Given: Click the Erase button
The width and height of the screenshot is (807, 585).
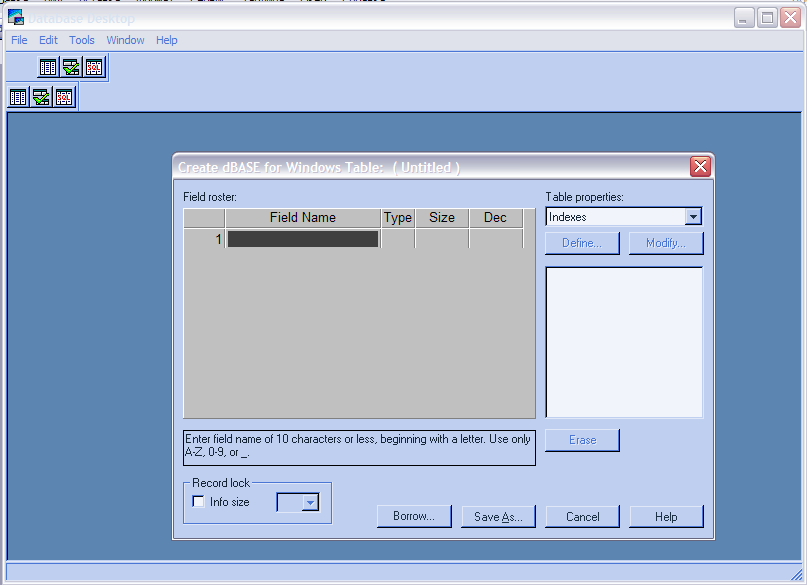Looking at the screenshot, I should point(582,440).
